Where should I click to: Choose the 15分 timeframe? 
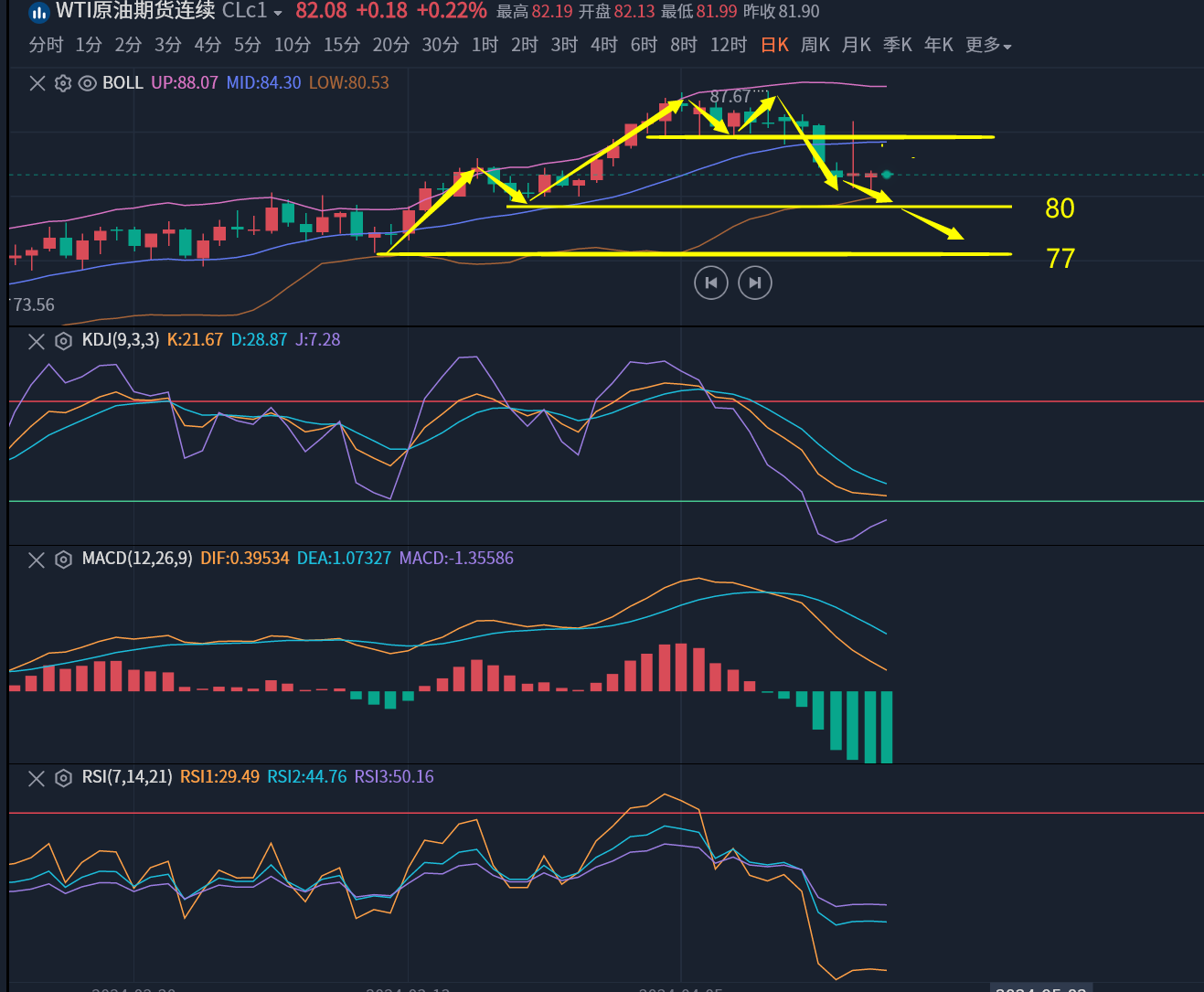point(342,45)
